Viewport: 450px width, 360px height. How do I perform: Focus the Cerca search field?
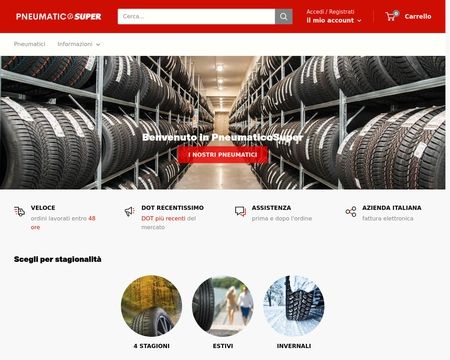(x=196, y=17)
